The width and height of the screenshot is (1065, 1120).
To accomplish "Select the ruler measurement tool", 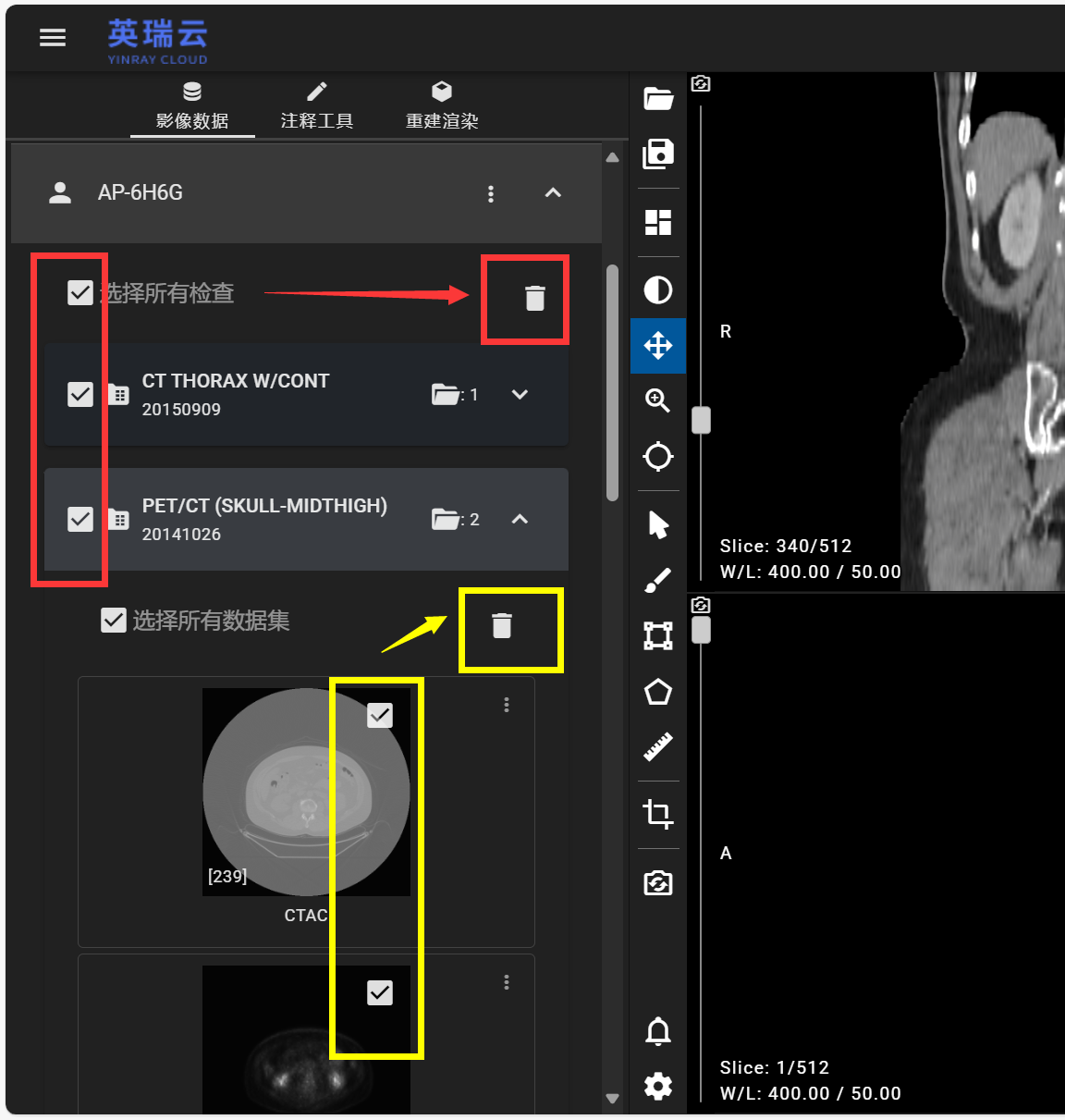I will coord(658,746).
